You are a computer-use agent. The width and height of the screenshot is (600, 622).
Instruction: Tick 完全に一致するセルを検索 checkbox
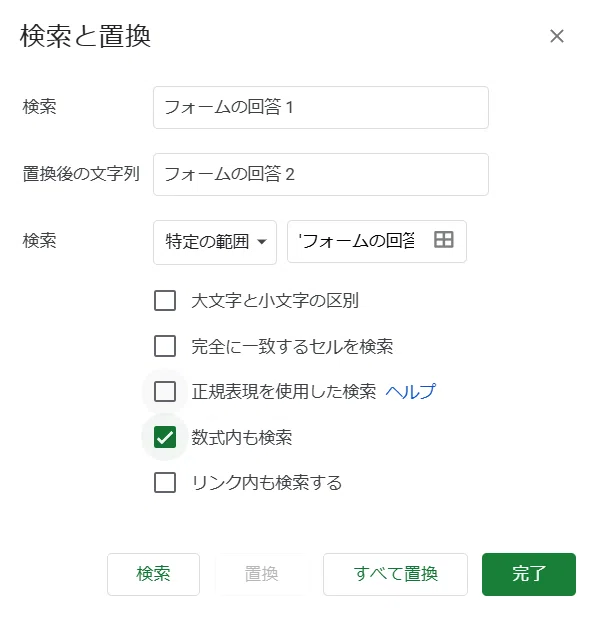click(165, 346)
